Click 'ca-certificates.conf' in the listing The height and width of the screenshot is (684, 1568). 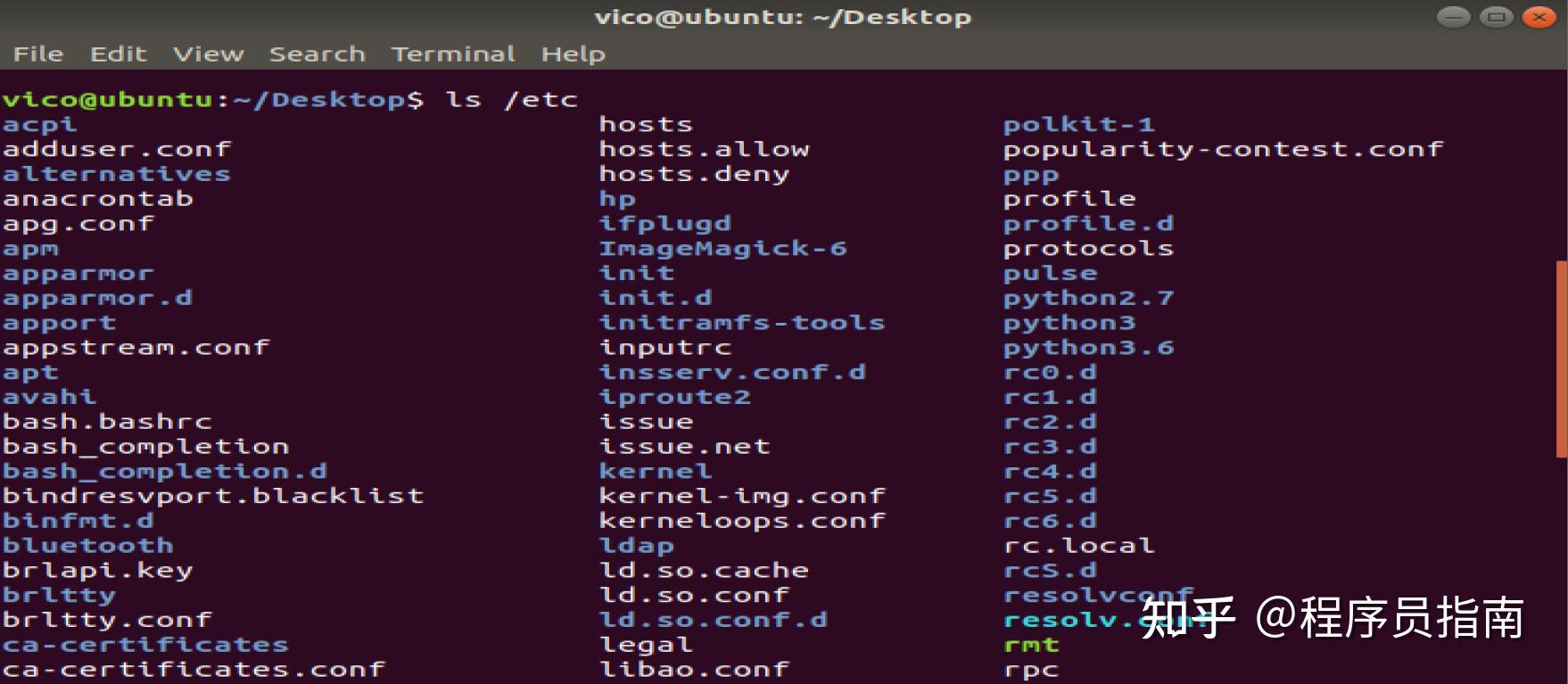point(194,670)
